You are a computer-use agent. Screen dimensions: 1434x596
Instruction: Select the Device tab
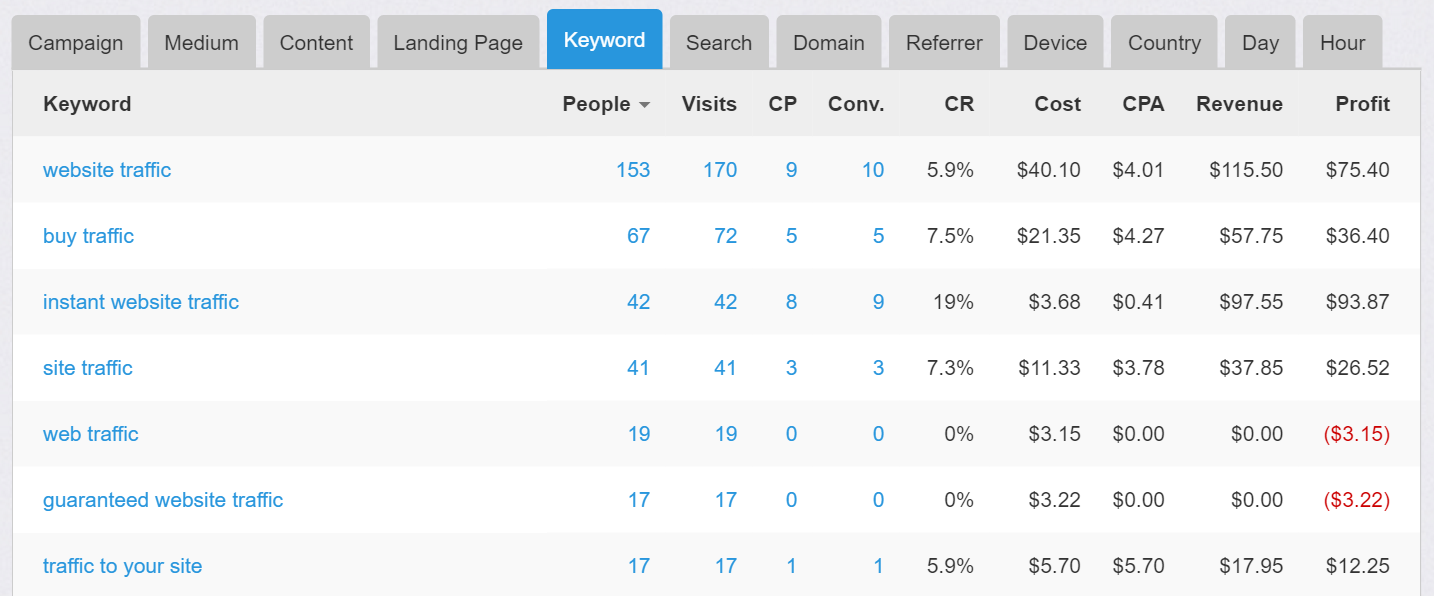[1055, 43]
